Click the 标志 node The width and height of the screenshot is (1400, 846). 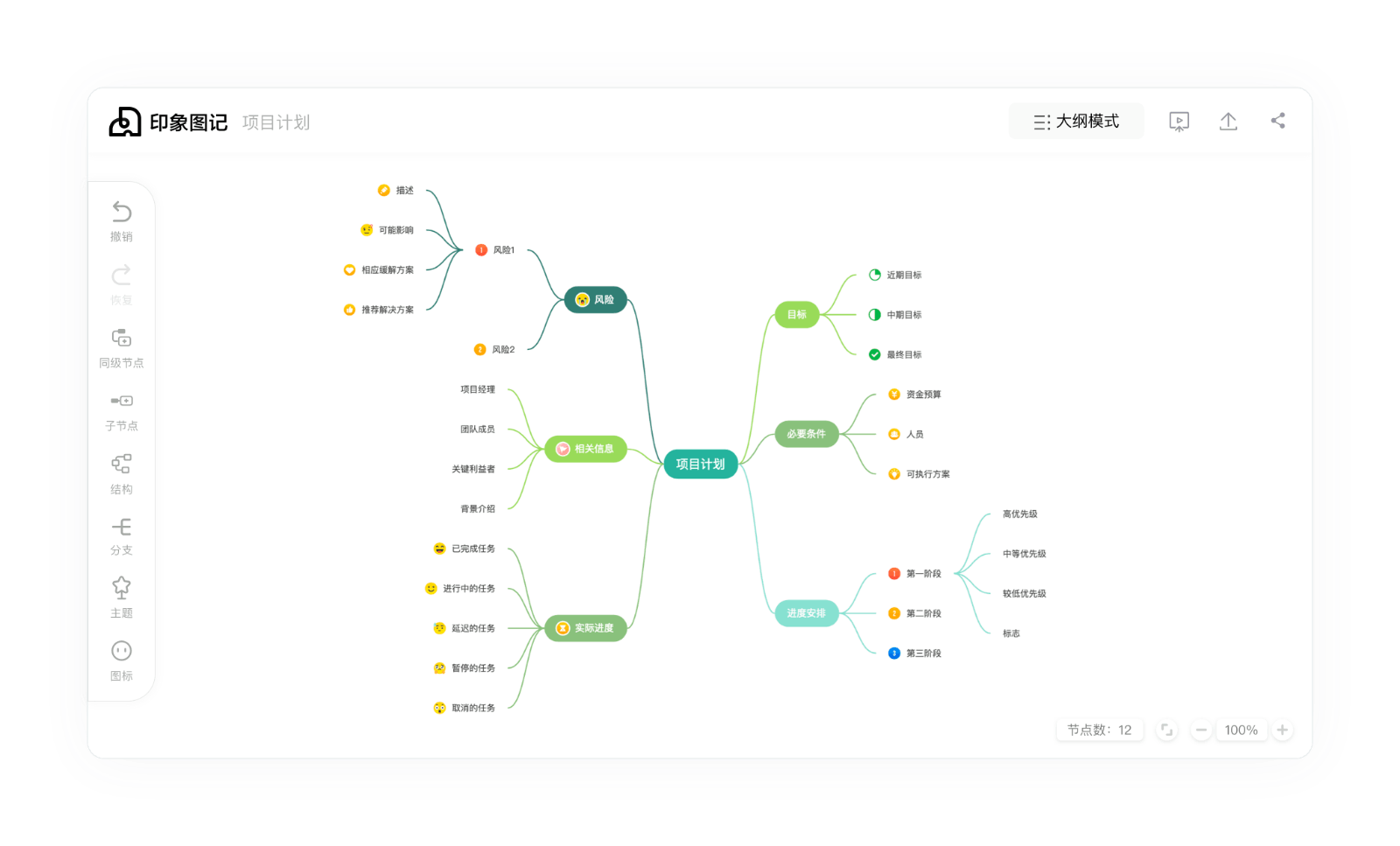click(x=1011, y=633)
